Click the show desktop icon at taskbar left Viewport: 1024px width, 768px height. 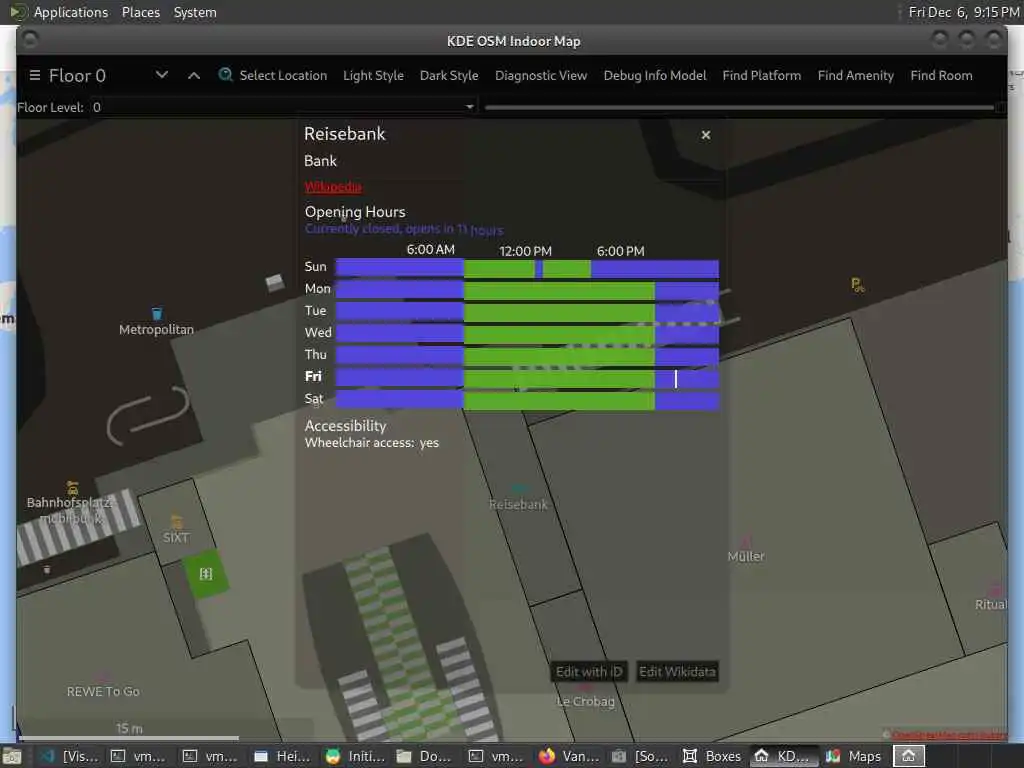pyautogui.click(x=12, y=756)
